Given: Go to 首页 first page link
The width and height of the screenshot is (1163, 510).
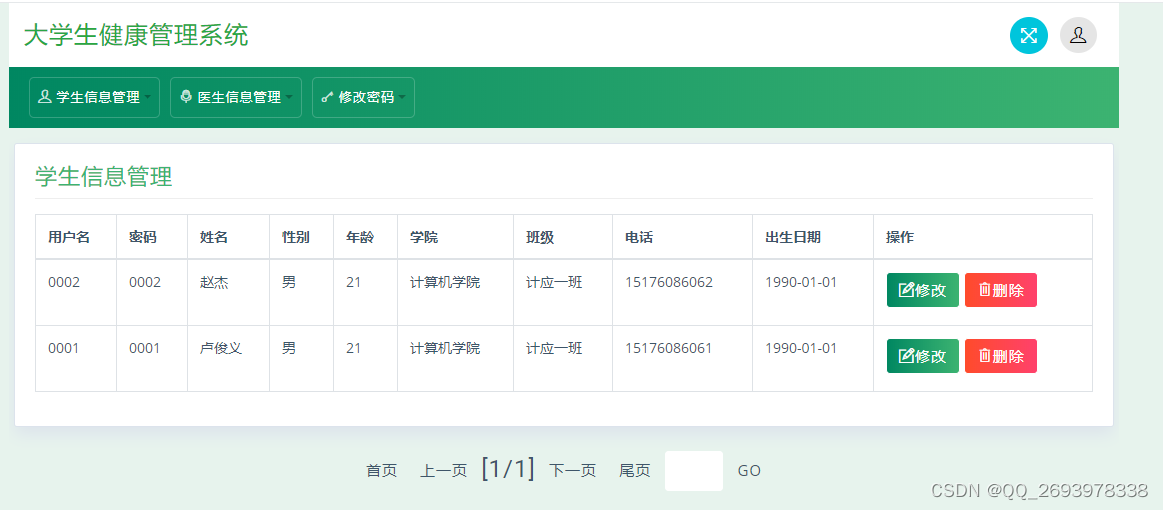Looking at the screenshot, I should tap(382, 471).
